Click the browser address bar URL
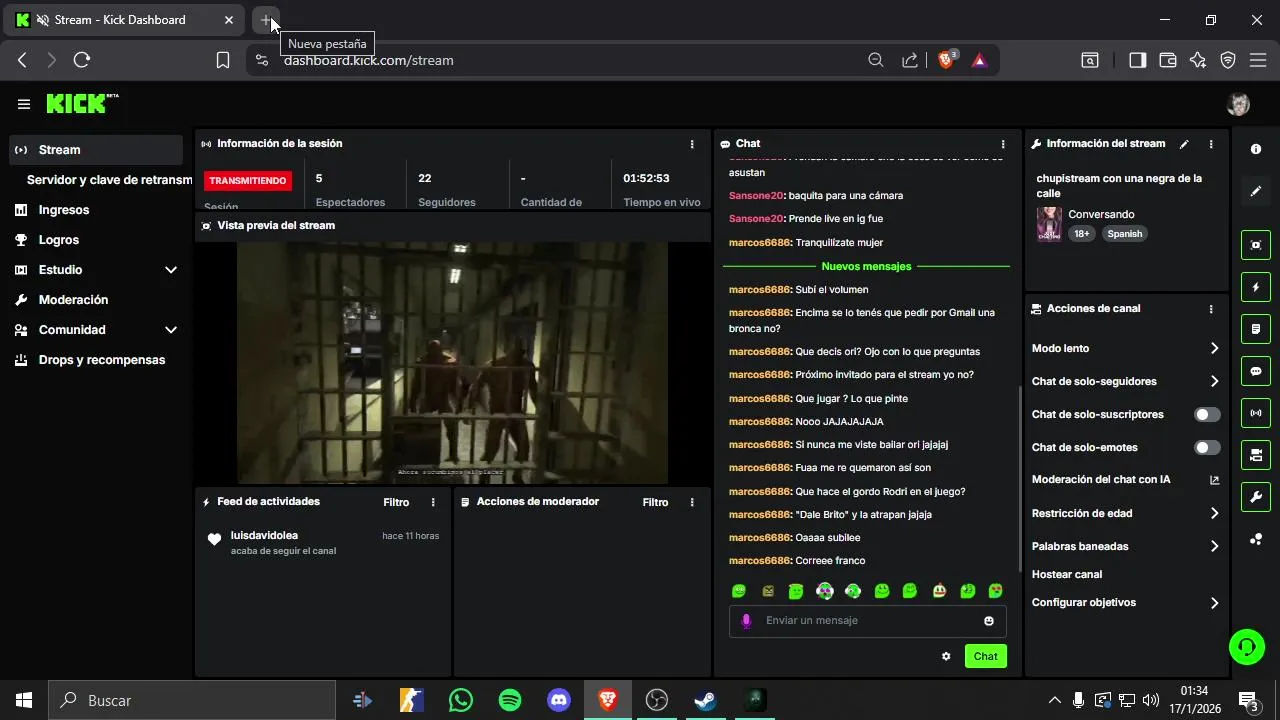The height and width of the screenshot is (720, 1280). 368,60
